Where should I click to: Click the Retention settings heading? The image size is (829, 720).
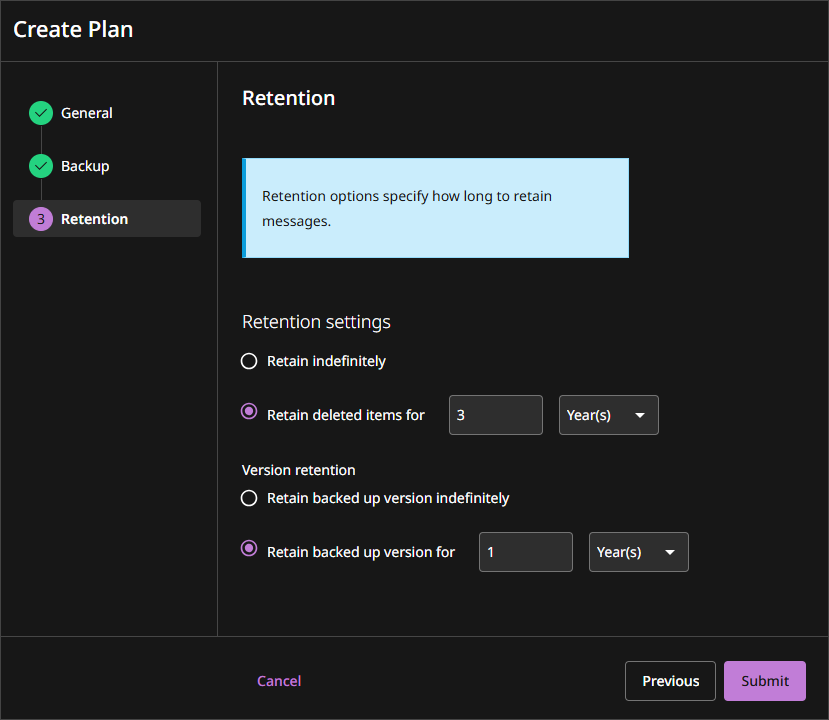click(x=316, y=322)
